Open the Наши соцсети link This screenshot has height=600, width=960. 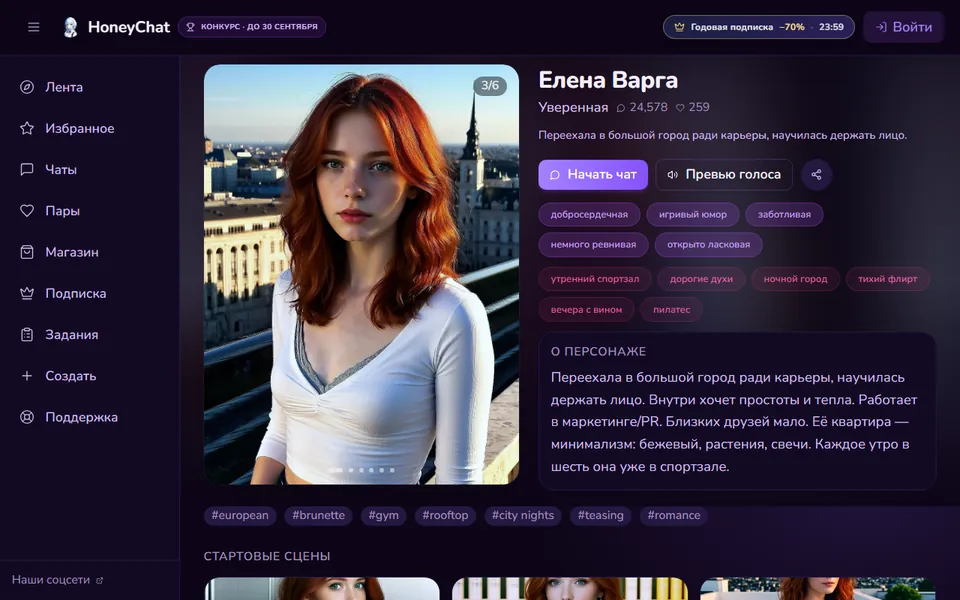[x=58, y=580]
